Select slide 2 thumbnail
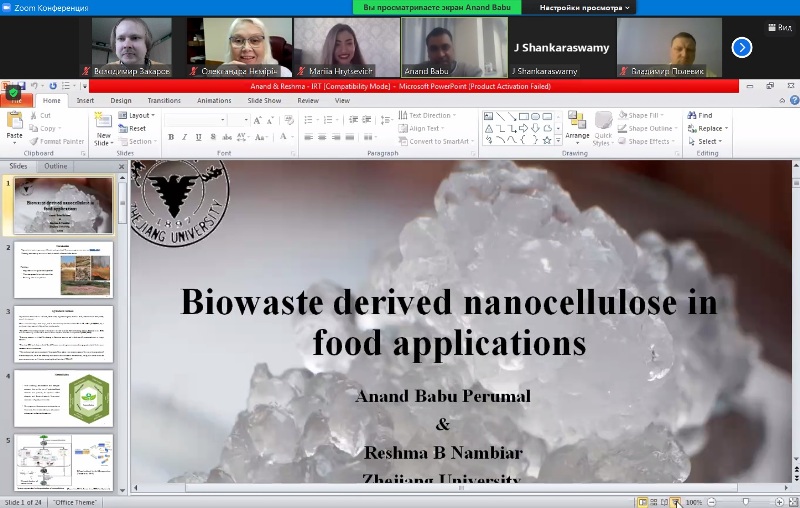The width and height of the screenshot is (800, 508). click(x=63, y=270)
